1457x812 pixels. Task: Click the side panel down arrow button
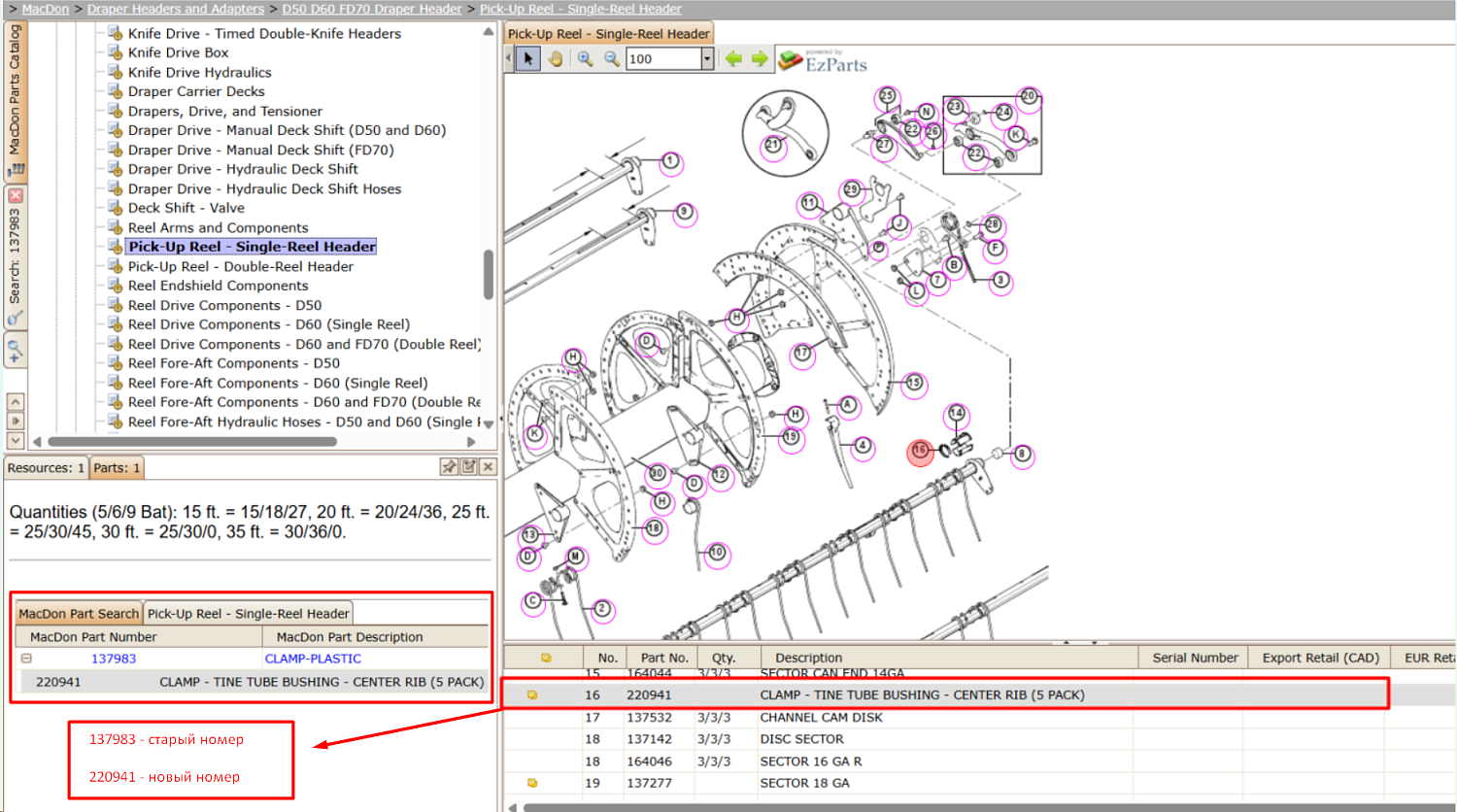point(16,441)
